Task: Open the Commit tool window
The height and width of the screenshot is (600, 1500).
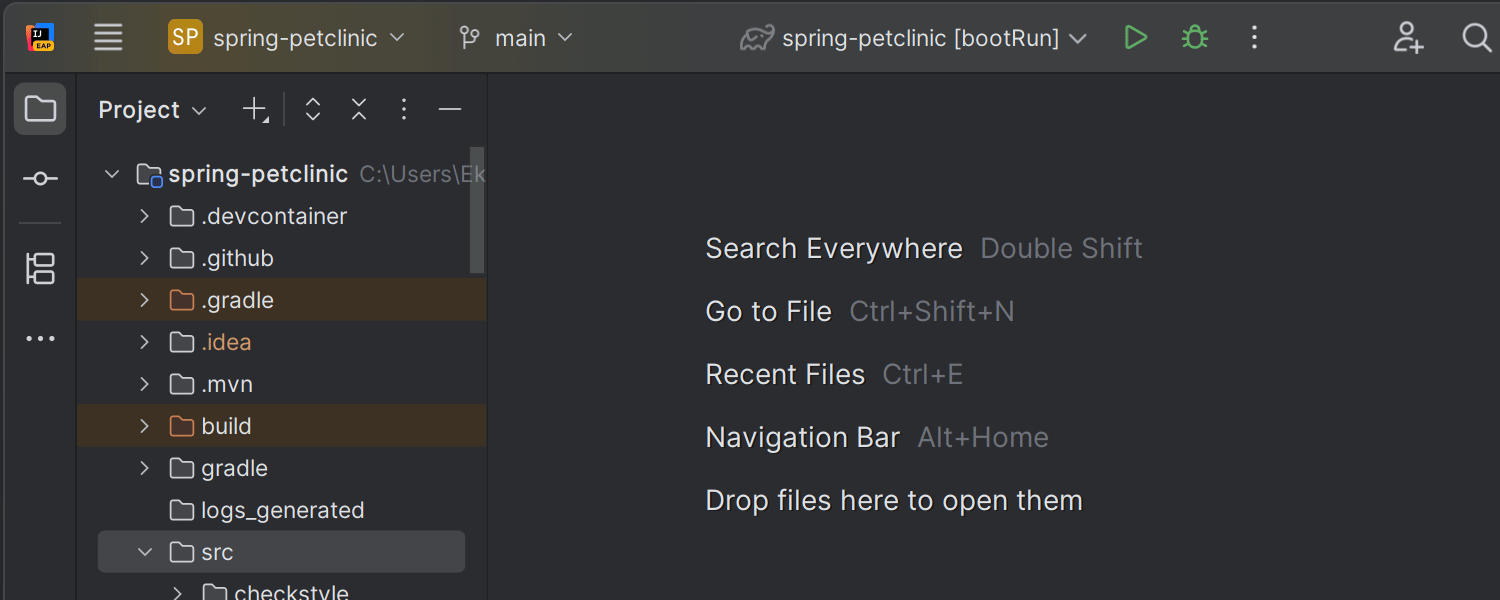Action: (x=40, y=178)
